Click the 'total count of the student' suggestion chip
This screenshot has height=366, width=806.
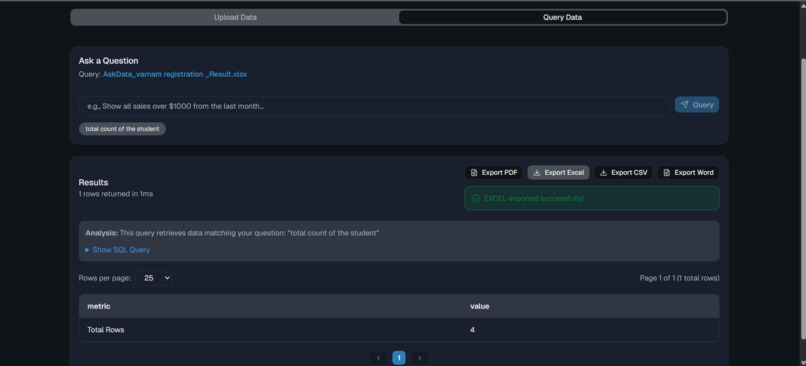(x=122, y=129)
